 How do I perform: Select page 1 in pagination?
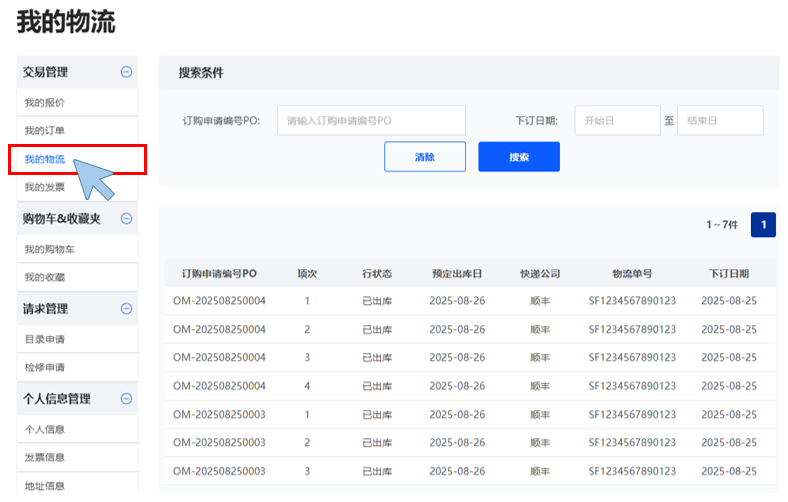tap(763, 225)
